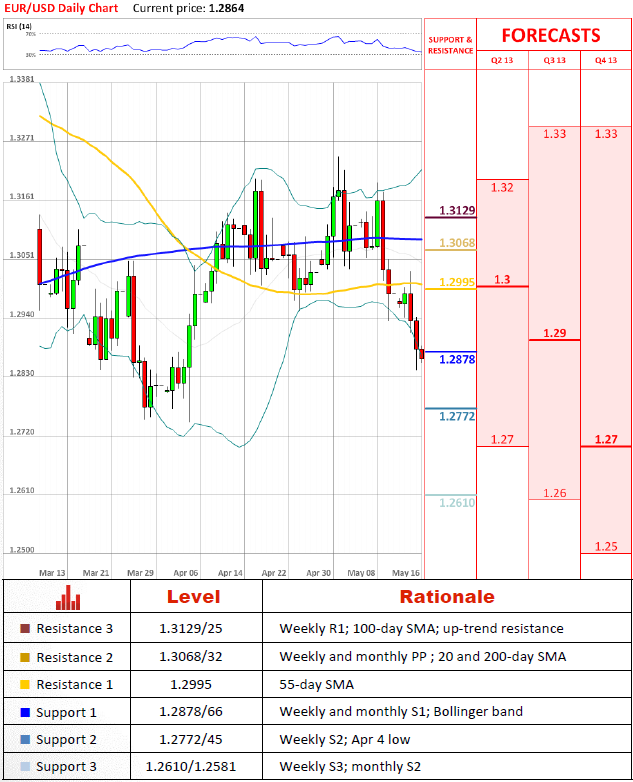Click the Q2 forecast median 1.3
The width and height of the screenshot is (633, 782).
coord(502,279)
